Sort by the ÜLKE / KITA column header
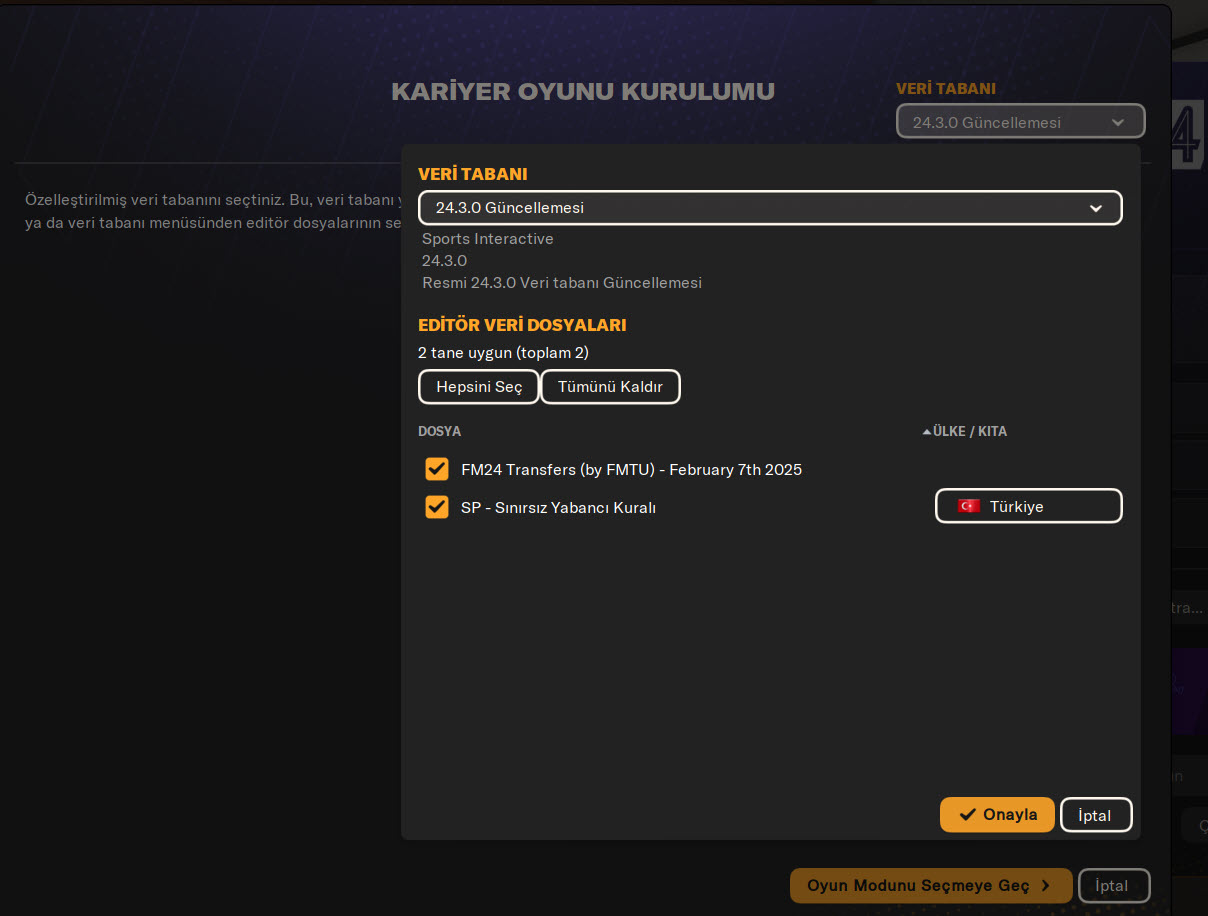The width and height of the screenshot is (1208, 916). click(969, 432)
